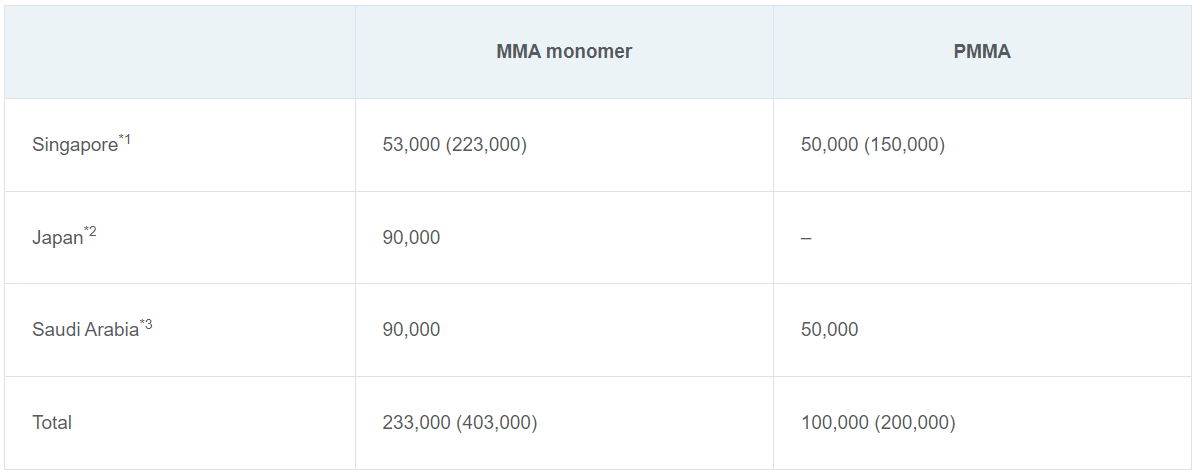Select the Saudi Arabia row label
This screenshot has width=1195, height=474.
pyautogui.click(x=85, y=331)
